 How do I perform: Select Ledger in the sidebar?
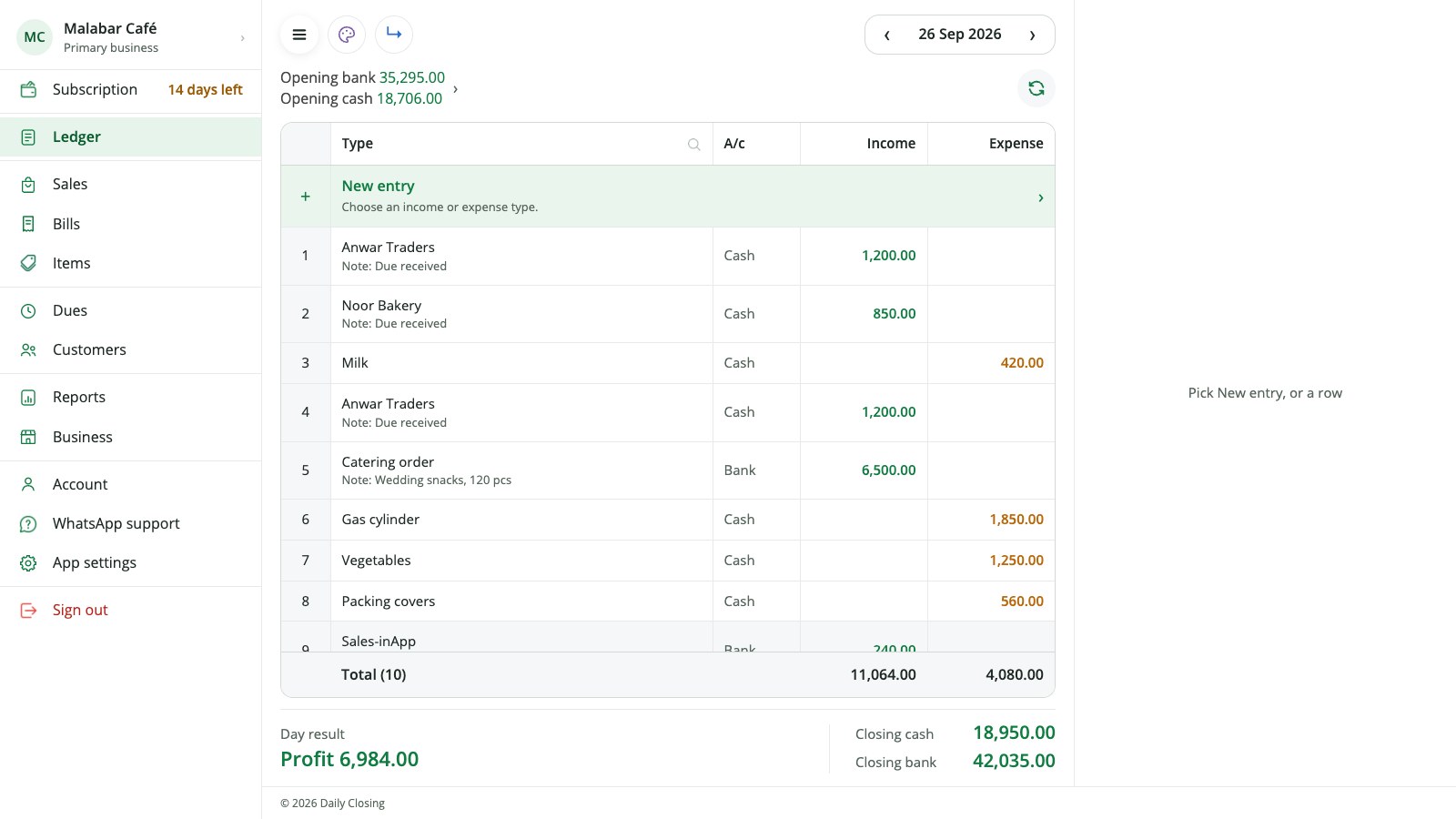(131, 136)
